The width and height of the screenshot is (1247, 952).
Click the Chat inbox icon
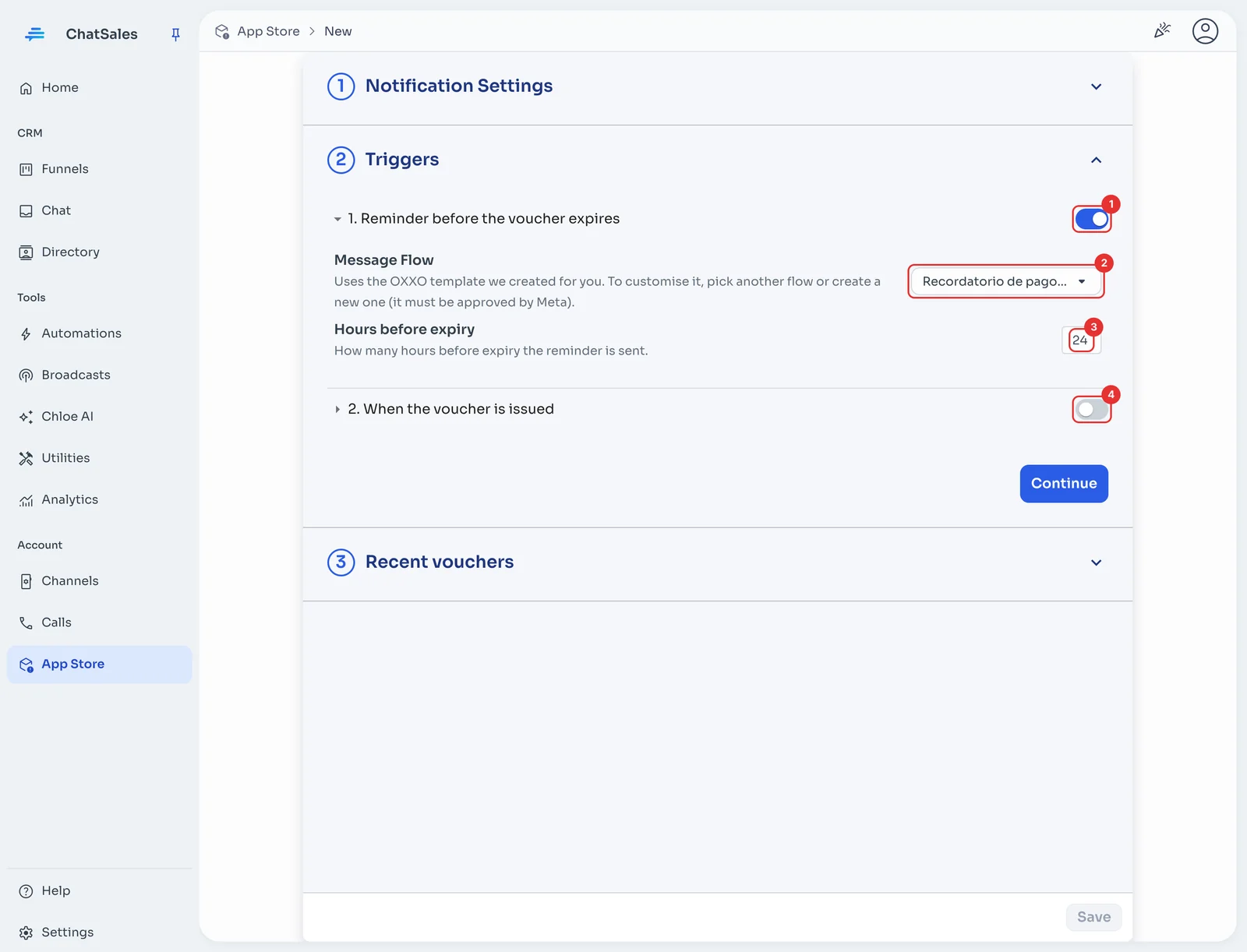tap(26, 211)
